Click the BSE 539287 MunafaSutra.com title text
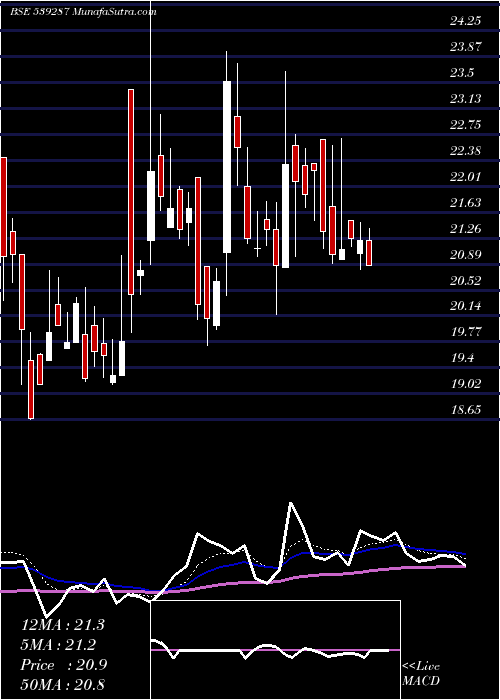500x700 pixels. coord(83,12)
